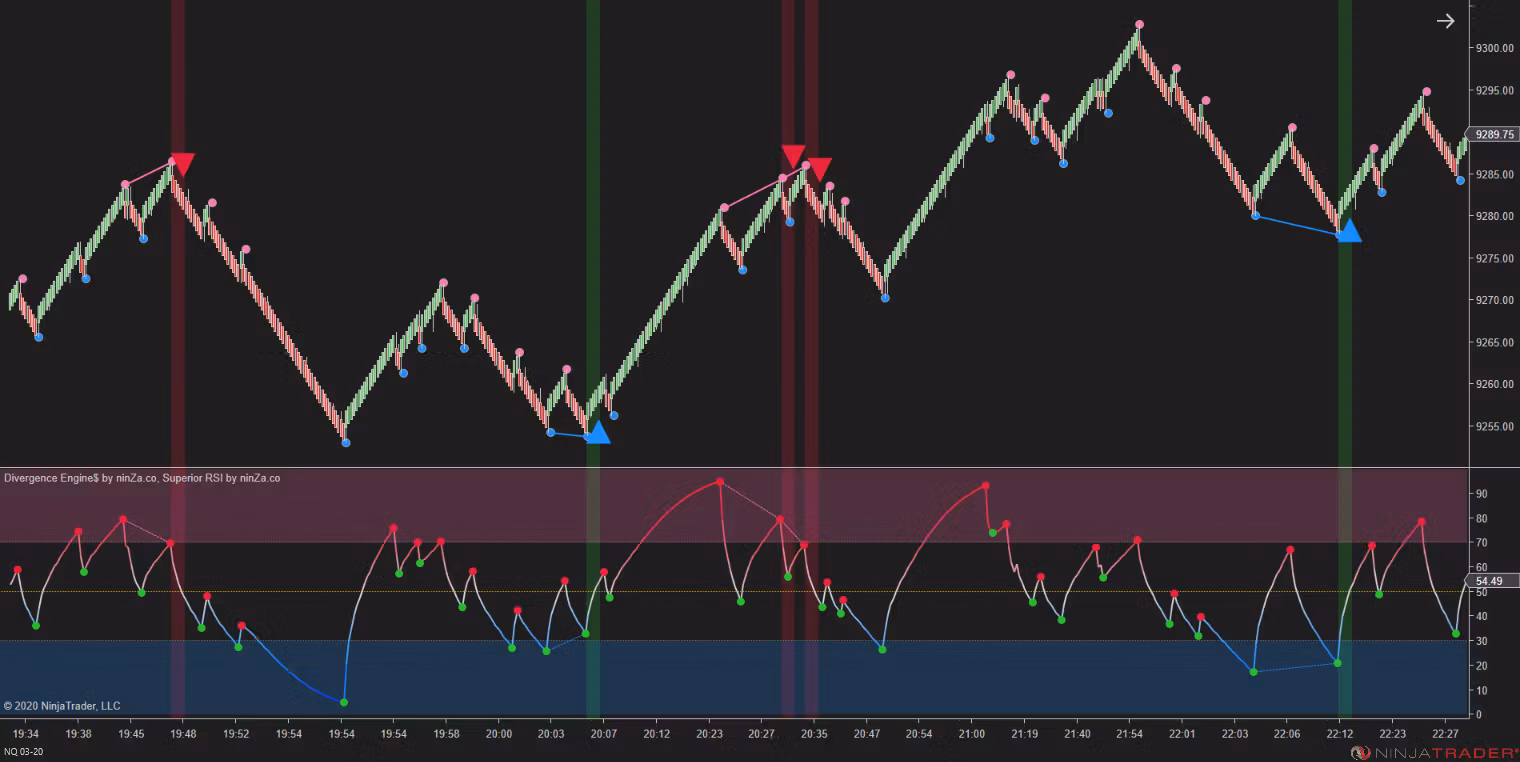Click the green highlighted zone at 22:12
Viewport: 1520px width, 762px height.
[x=1345, y=357]
